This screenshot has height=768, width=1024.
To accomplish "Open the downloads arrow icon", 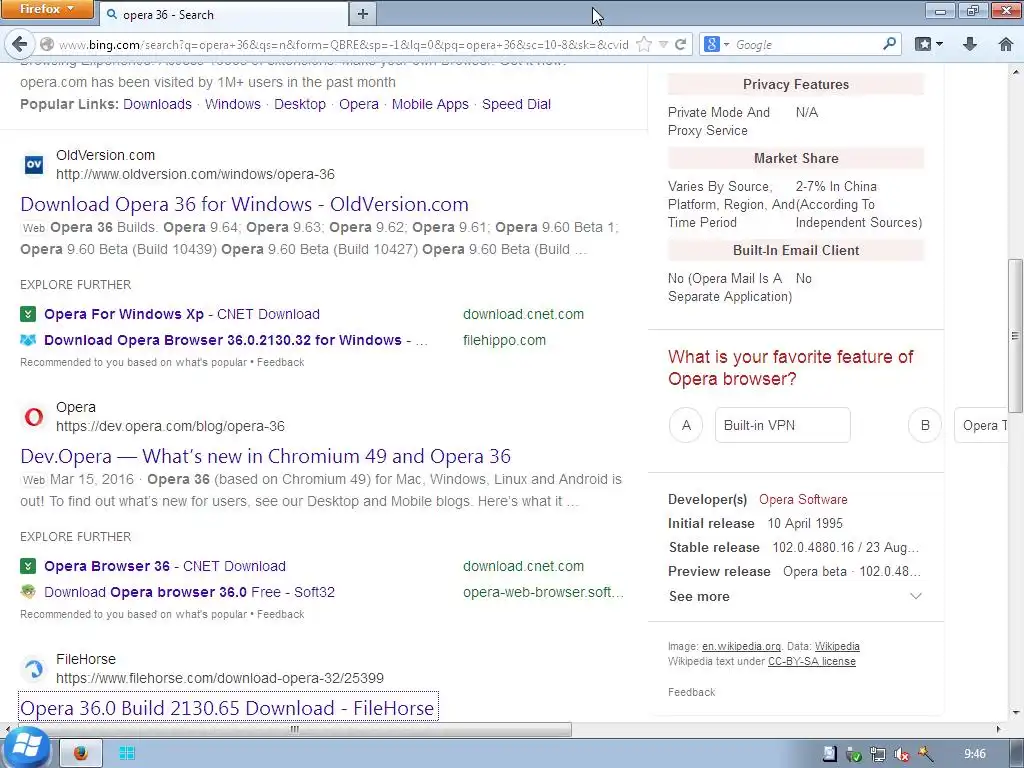I will point(970,44).
